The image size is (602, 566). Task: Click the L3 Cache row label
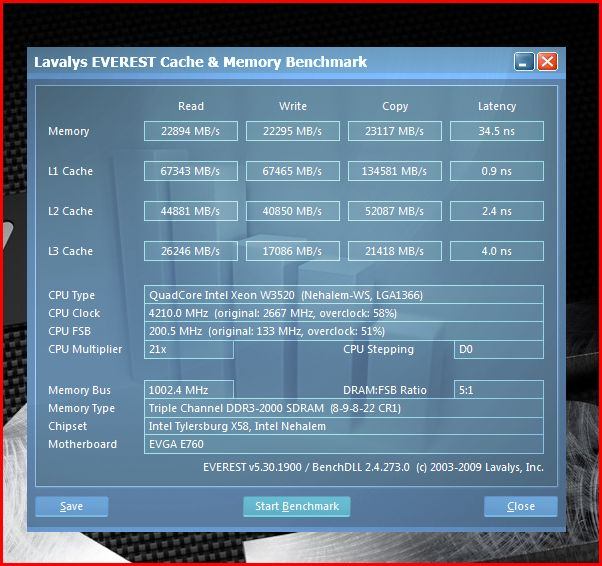70,251
